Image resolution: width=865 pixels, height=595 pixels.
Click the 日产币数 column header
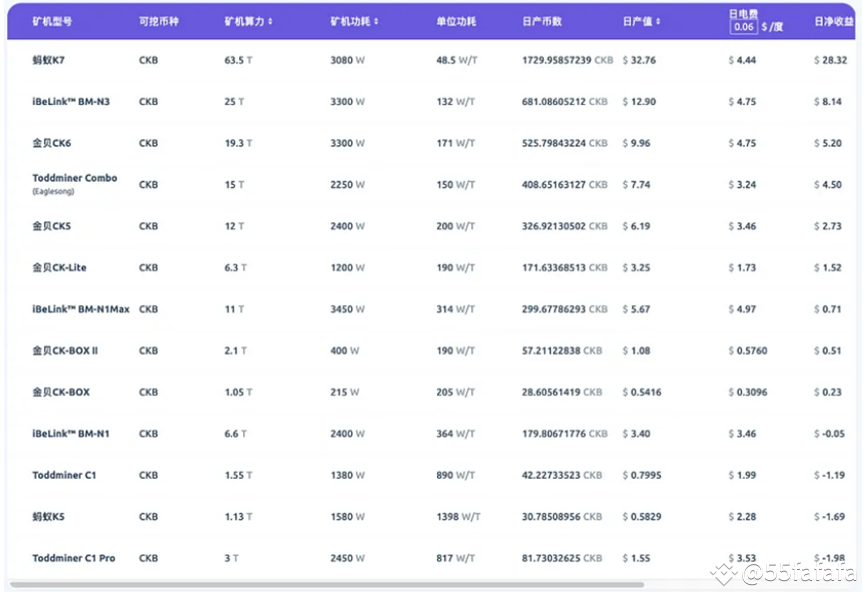(542, 22)
